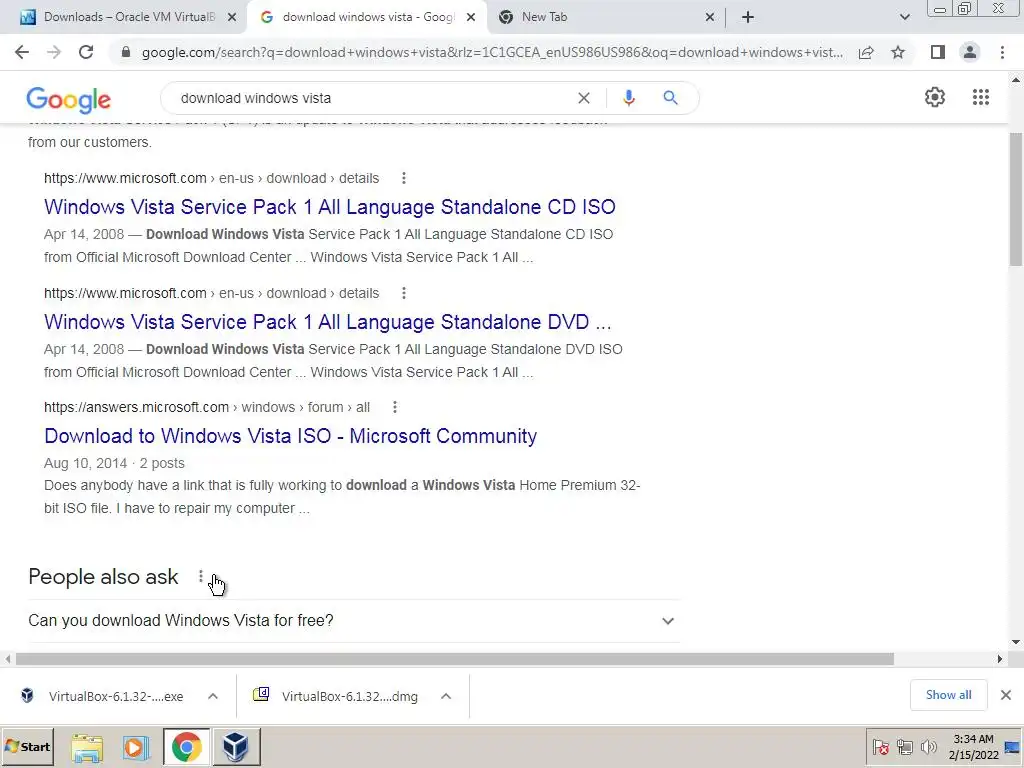Click the action center flag tray icon
The width and height of the screenshot is (1024, 768).
click(x=880, y=747)
